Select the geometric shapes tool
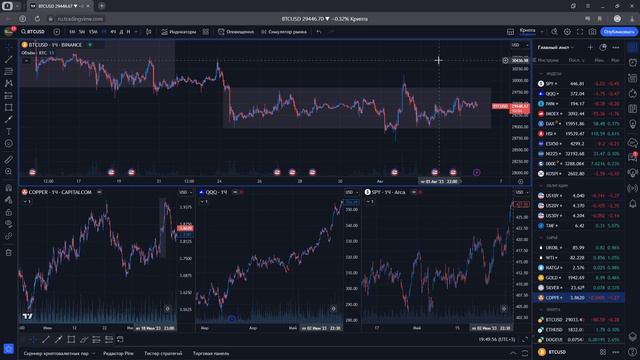The height and width of the screenshot is (360, 640). click(x=9, y=107)
